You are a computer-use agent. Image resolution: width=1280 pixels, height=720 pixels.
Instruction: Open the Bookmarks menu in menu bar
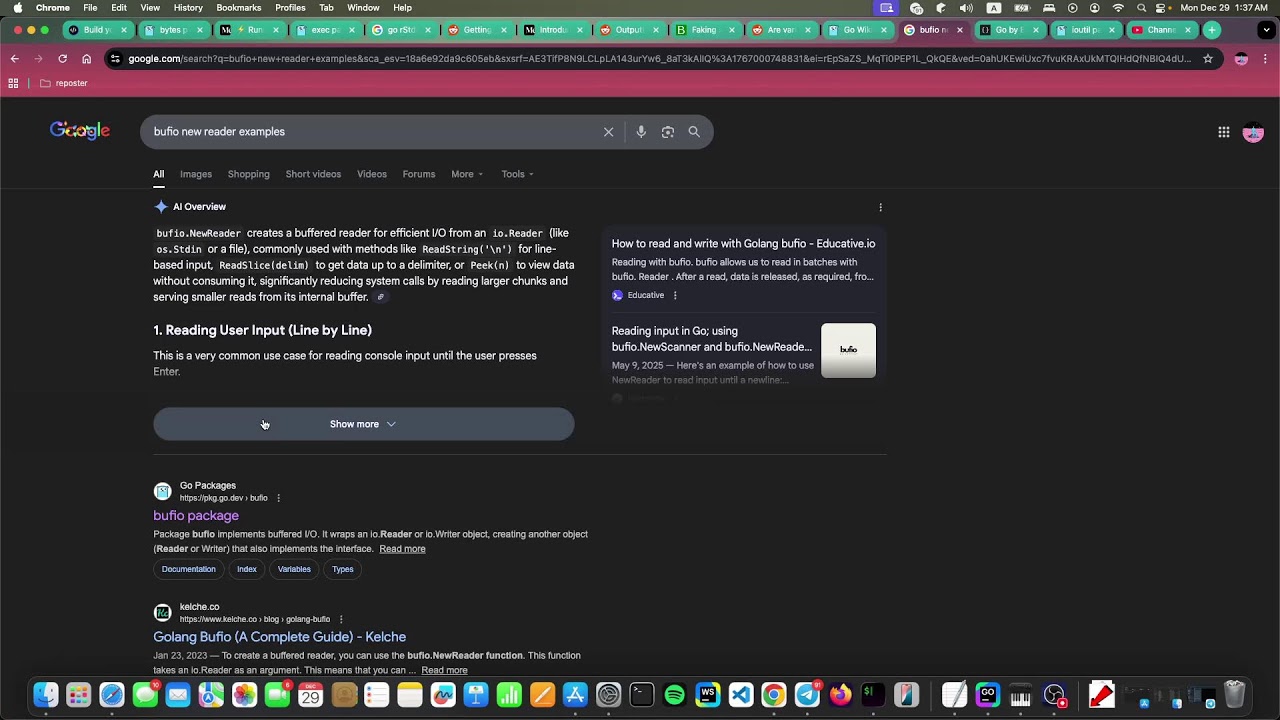click(239, 8)
